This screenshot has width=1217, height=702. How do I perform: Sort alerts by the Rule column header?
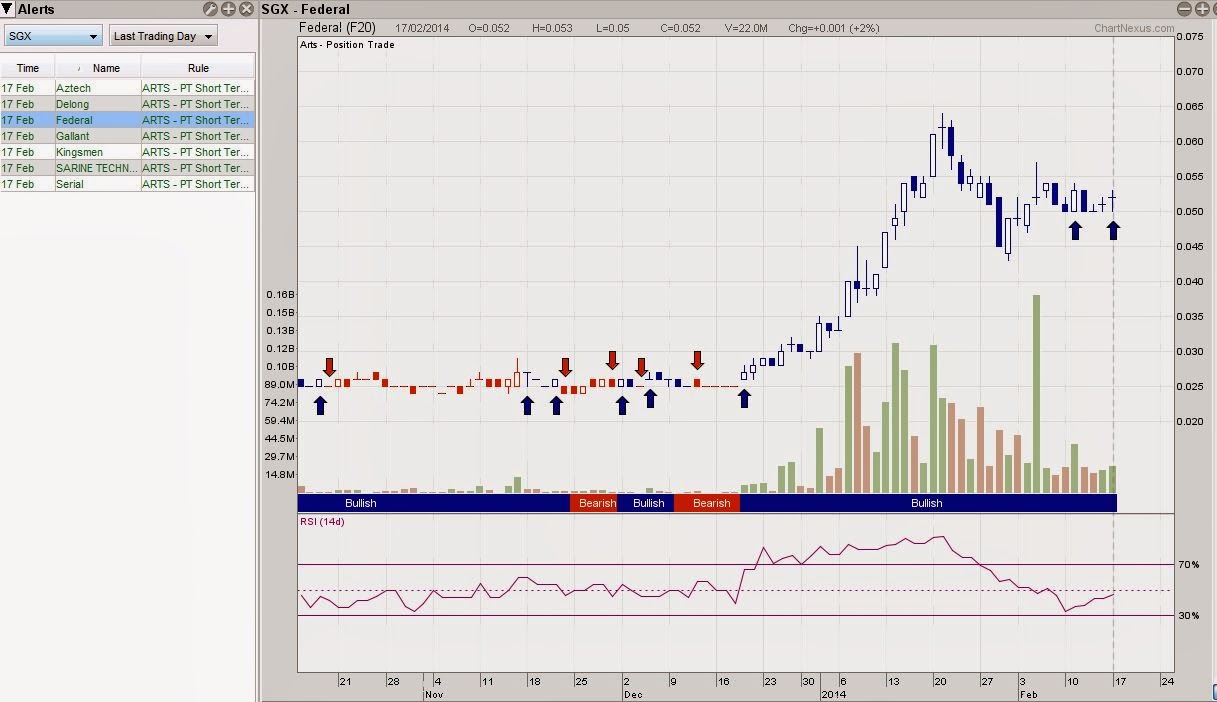198,68
